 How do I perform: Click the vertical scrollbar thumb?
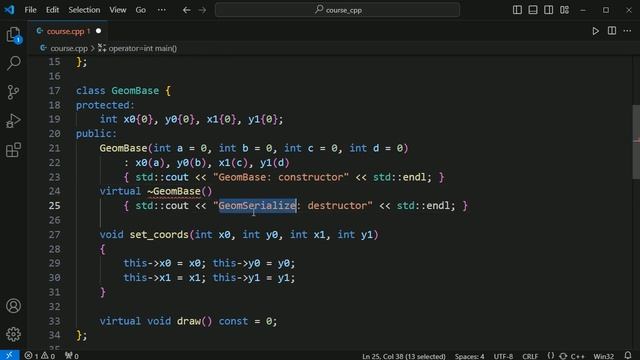point(636,142)
